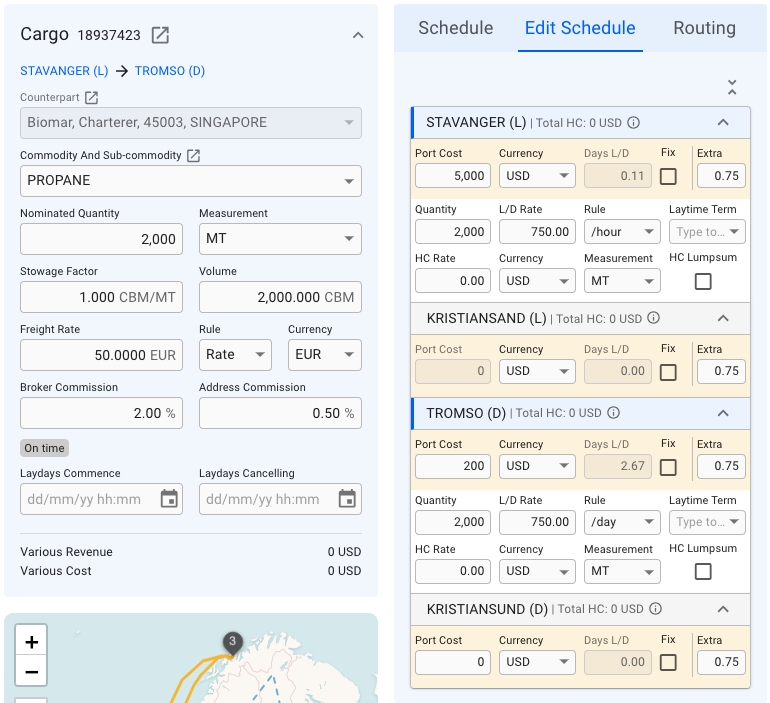Open Commodity And Sub-commodity external link icon
The height and width of the screenshot is (703, 770).
pos(194,156)
